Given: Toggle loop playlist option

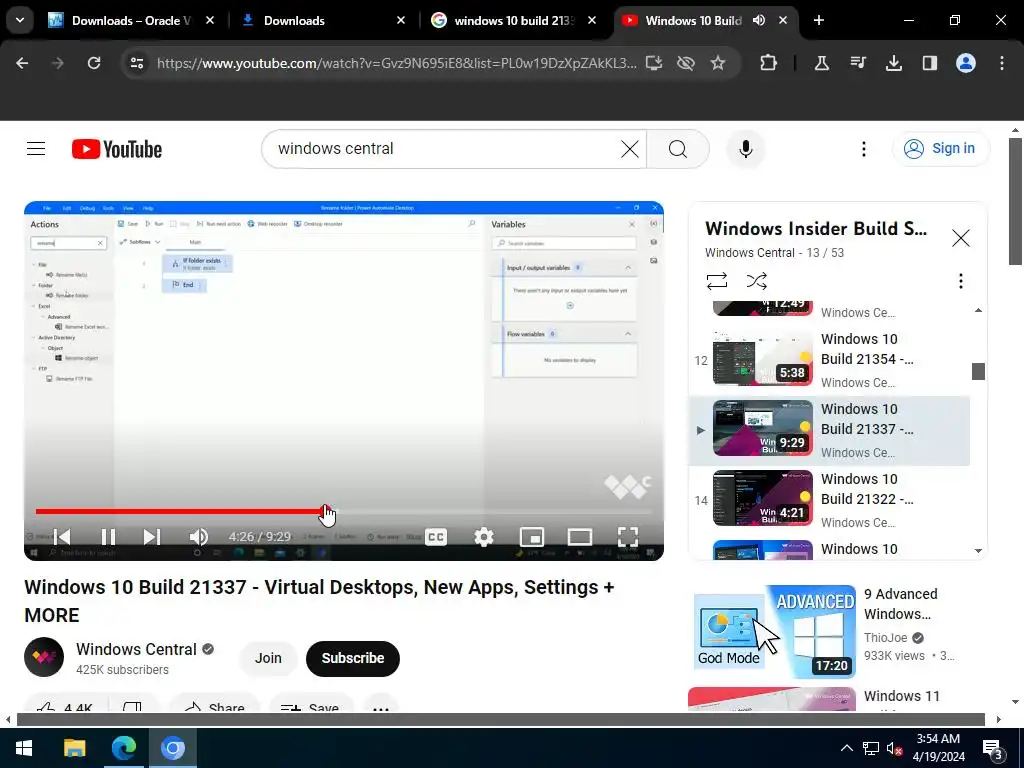Looking at the screenshot, I should pyautogui.click(x=716, y=281).
